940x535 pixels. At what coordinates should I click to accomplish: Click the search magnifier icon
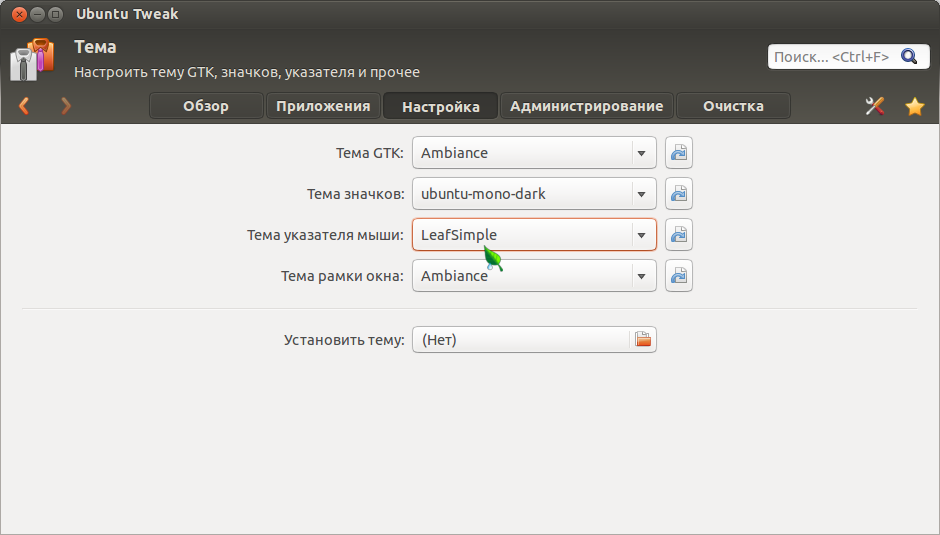pyautogui.click(x=909, y=56)
